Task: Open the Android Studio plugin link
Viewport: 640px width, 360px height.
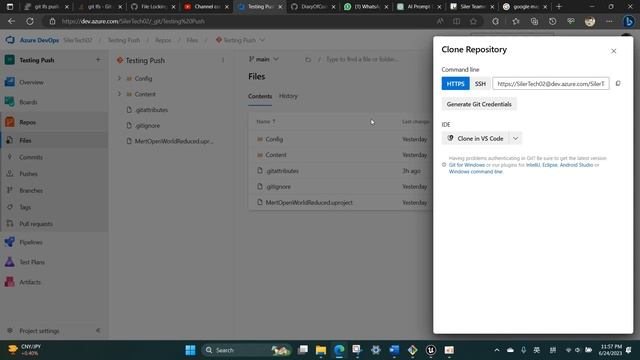Action: click(576, 165)
